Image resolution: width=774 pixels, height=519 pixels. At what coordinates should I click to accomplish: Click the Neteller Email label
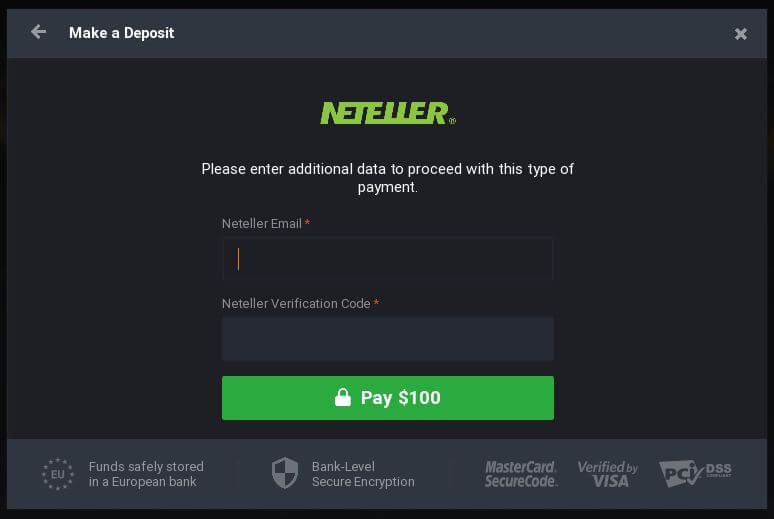point(262,224)
